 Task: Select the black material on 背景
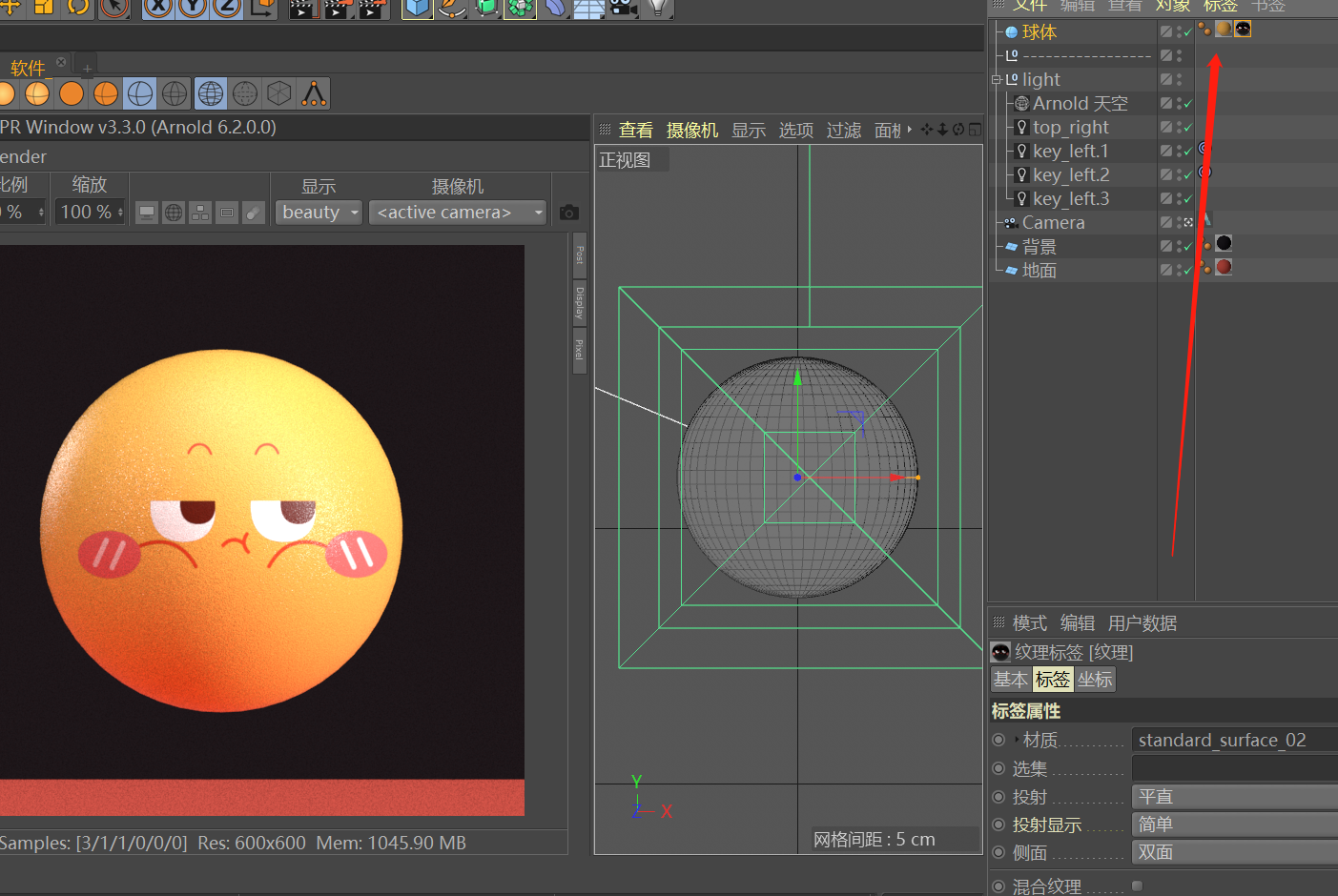click(1225, 243)
